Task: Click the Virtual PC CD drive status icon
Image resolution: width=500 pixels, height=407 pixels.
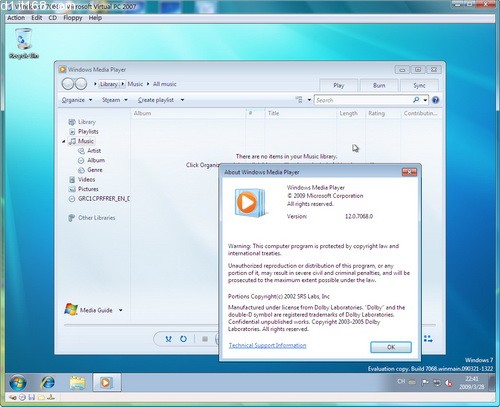Action: point(22,397)
